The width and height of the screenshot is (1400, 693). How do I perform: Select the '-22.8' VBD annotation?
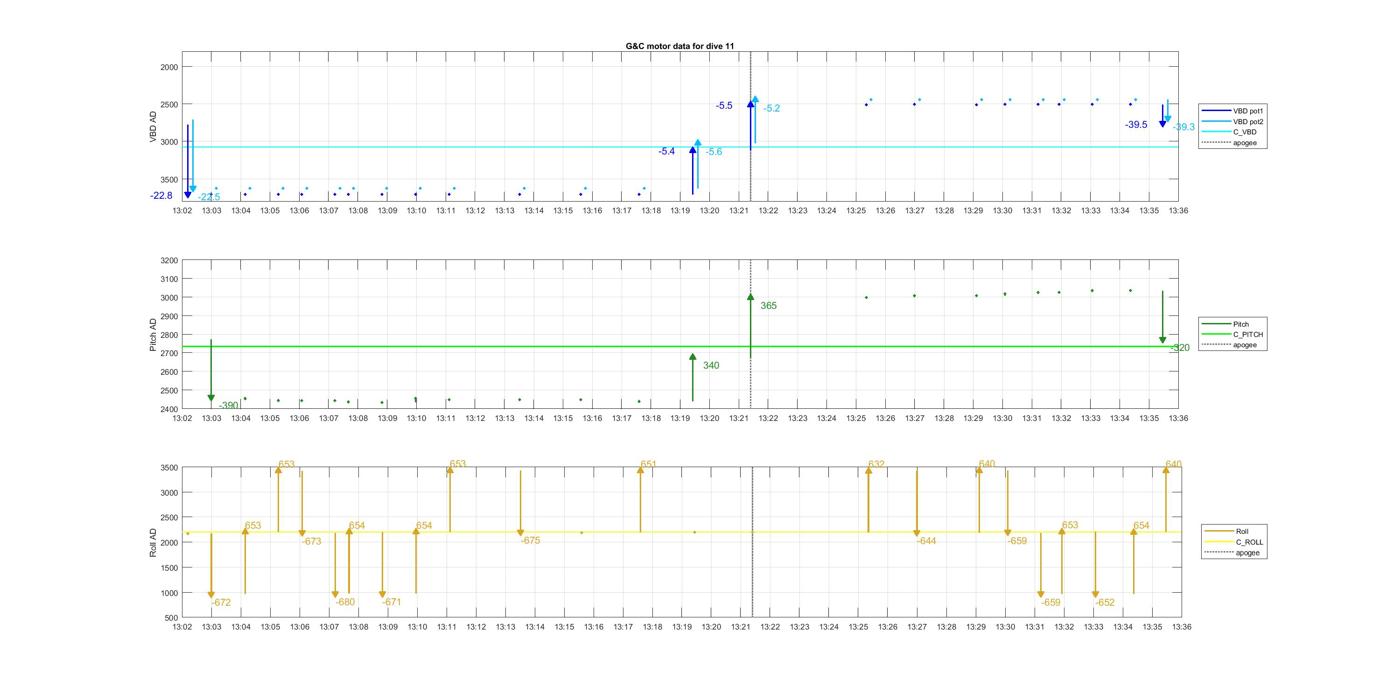click(161, 196)
